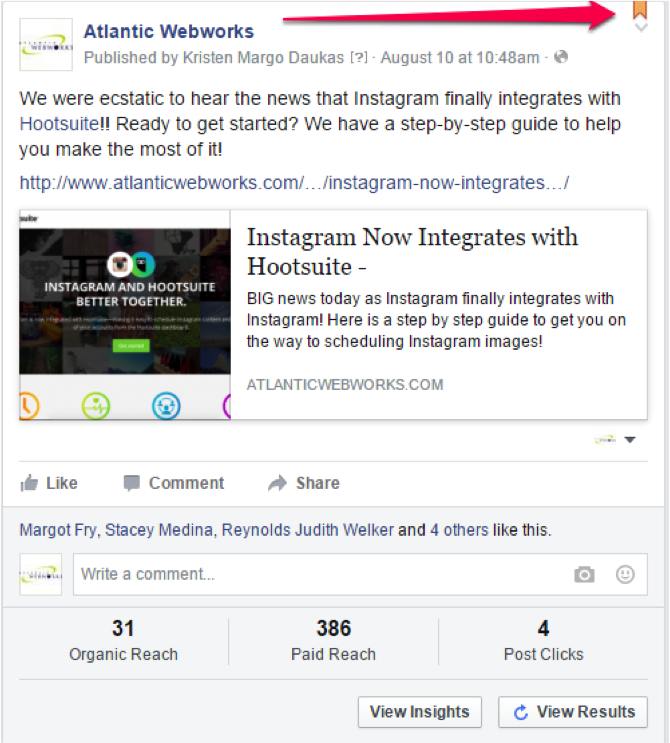Open Margot Fry's profile link
Viewport: 670px width, 743px height.
tap(58, 530)
